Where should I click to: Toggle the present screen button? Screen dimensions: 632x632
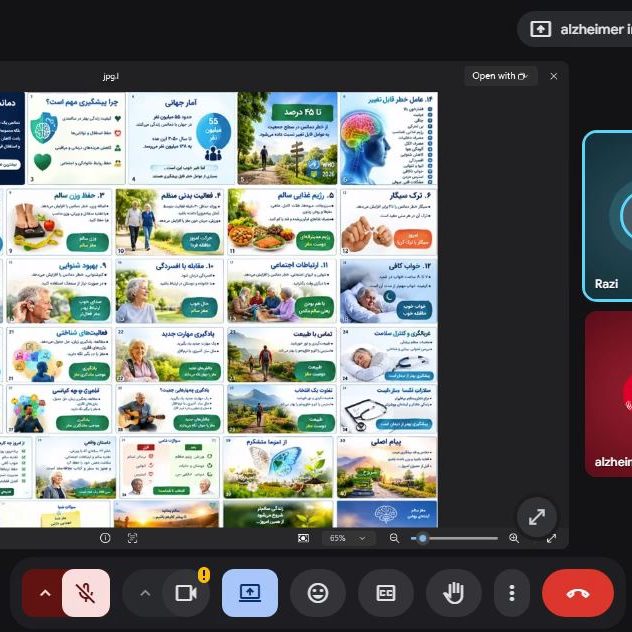coord(250,593)
